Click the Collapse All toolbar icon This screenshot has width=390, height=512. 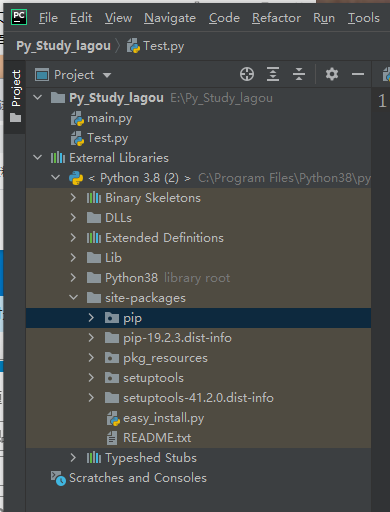pos(299,74)
